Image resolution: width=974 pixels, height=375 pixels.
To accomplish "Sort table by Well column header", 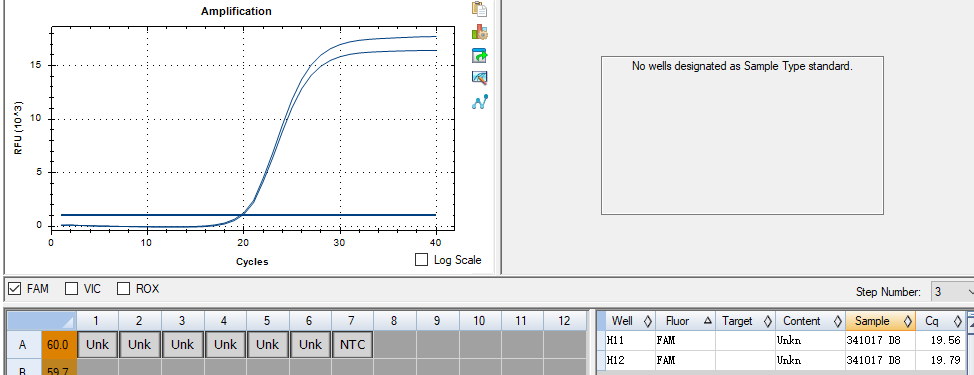I will [630, 321].
